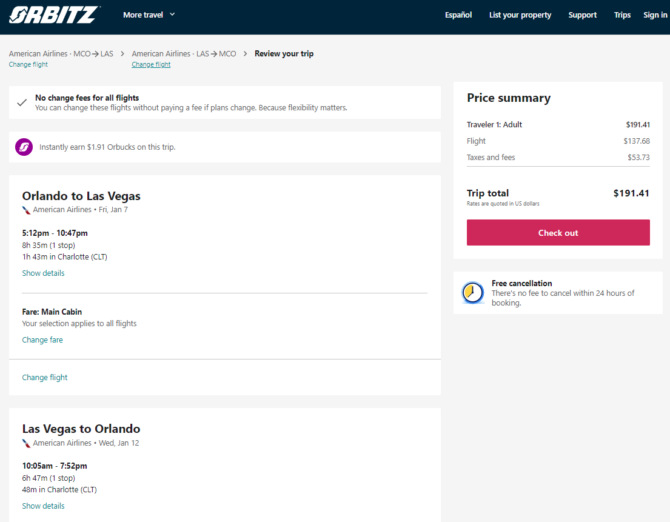This screenshot has width=670, height=522.
Task: Switch language to Español
Action: coord(458,15)
